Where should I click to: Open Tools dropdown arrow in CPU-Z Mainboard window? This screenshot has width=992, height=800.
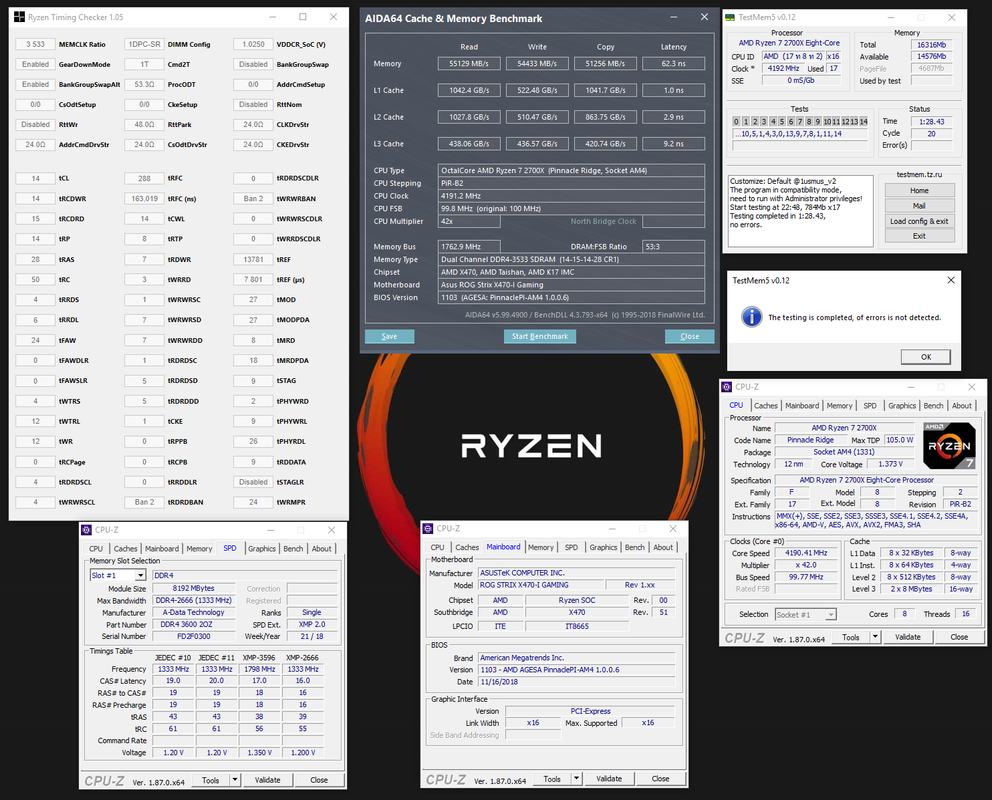[576, 778]
